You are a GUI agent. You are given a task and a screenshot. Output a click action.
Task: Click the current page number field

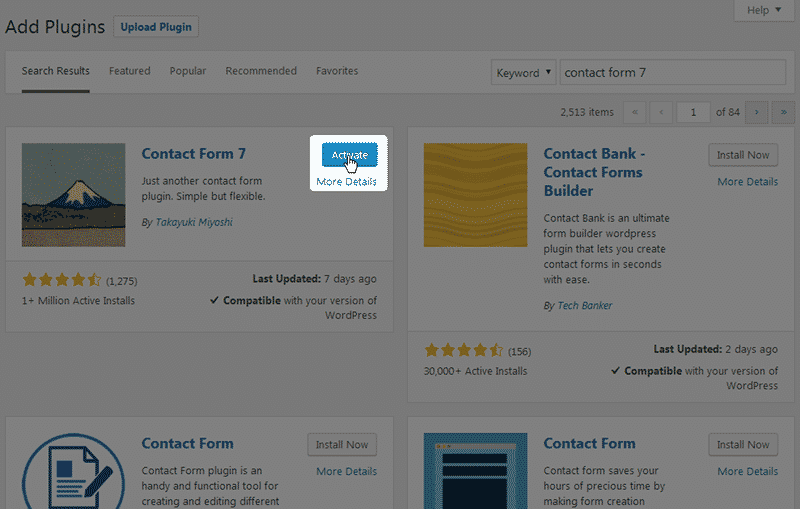pos(693,112)
